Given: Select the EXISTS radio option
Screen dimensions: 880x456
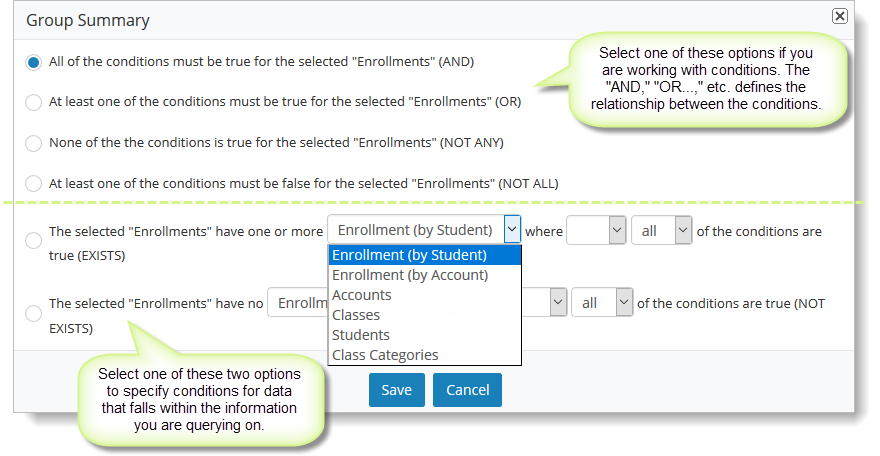Looking at the screenshot, I should pos(34,241).
